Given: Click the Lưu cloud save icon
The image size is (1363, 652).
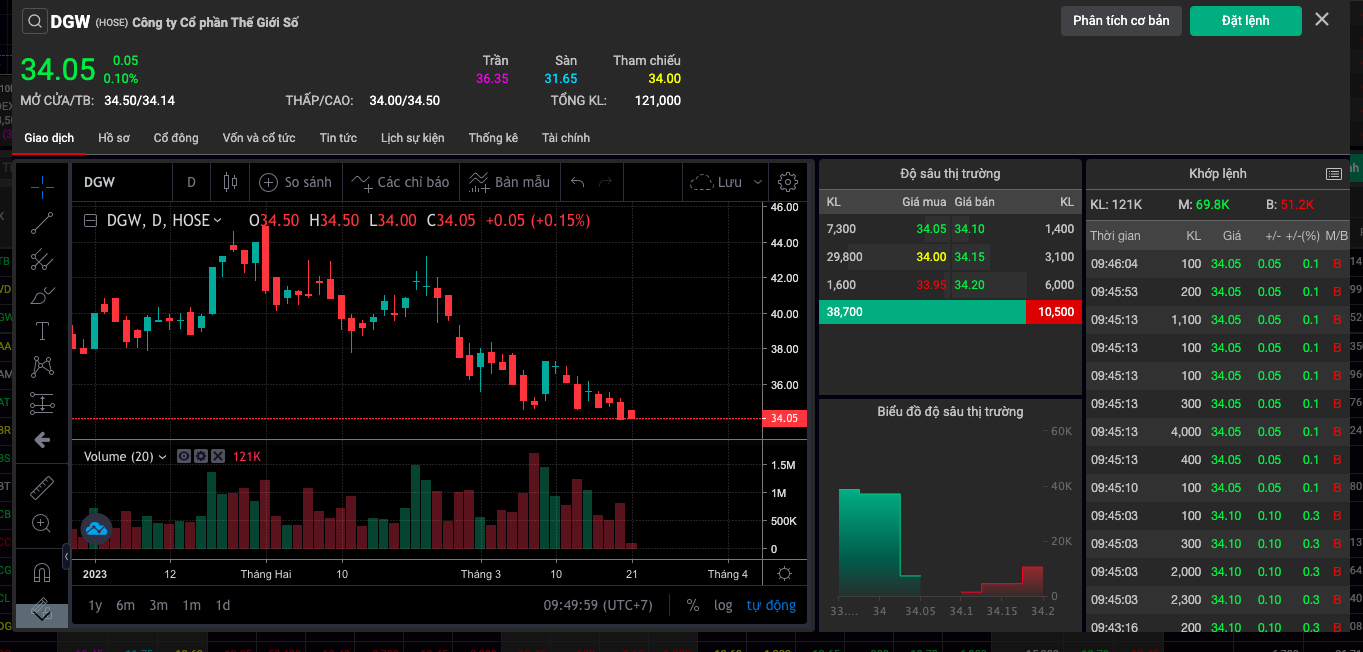Looking at the screenshot, I should tap(716, 182).
